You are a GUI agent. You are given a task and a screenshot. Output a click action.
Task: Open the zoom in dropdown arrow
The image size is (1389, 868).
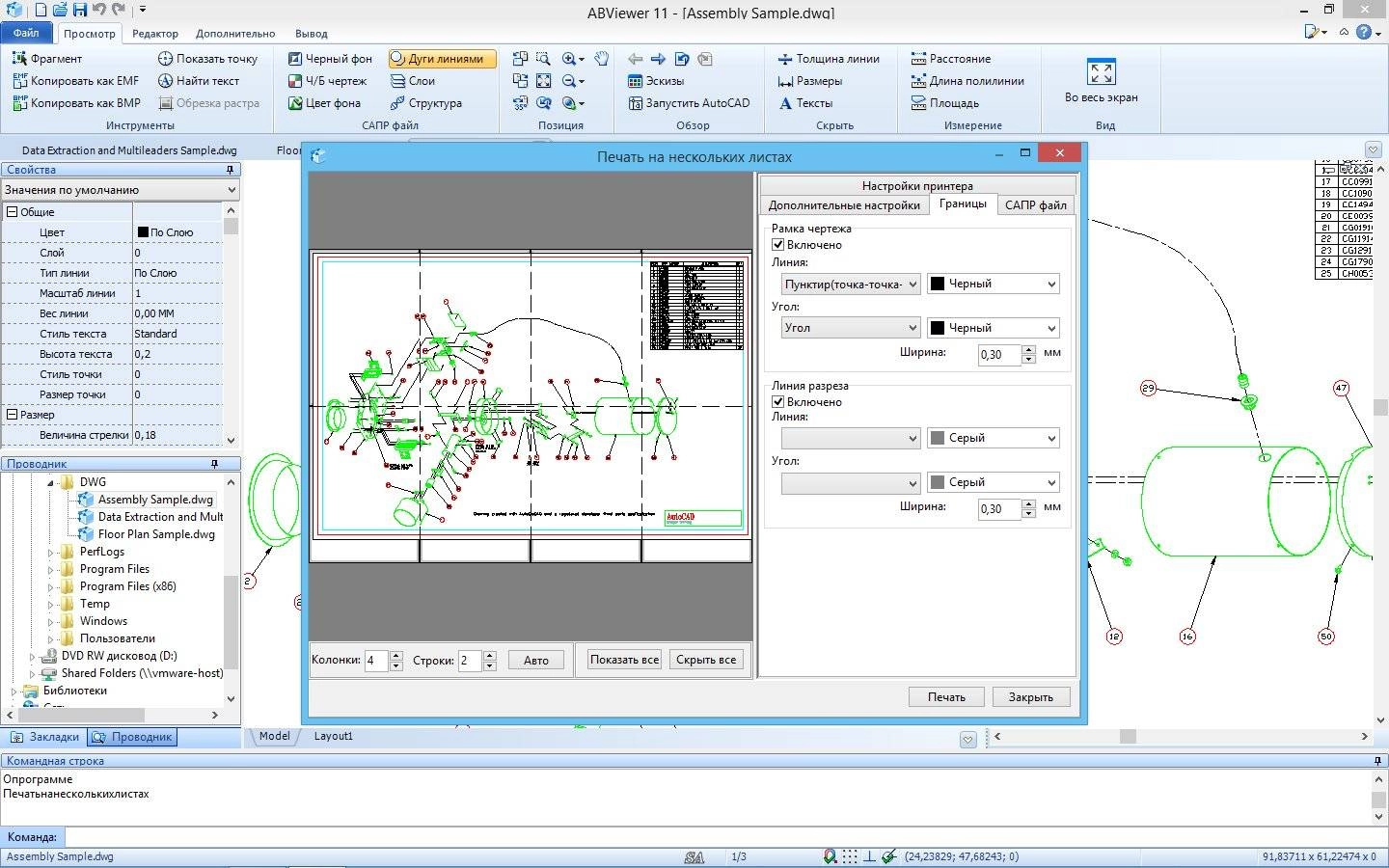click(x=582, y=60)
